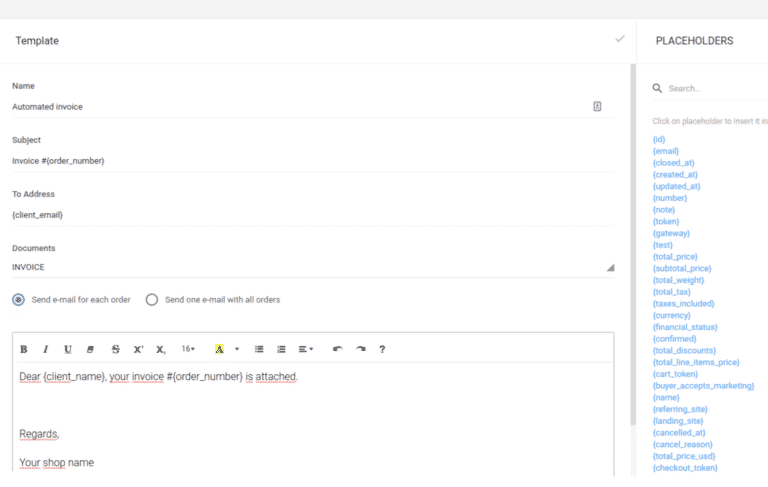Screen dimensions: 768x487
Task: Insert the {total_discounts} placeholder
Action: coord(684,351)
